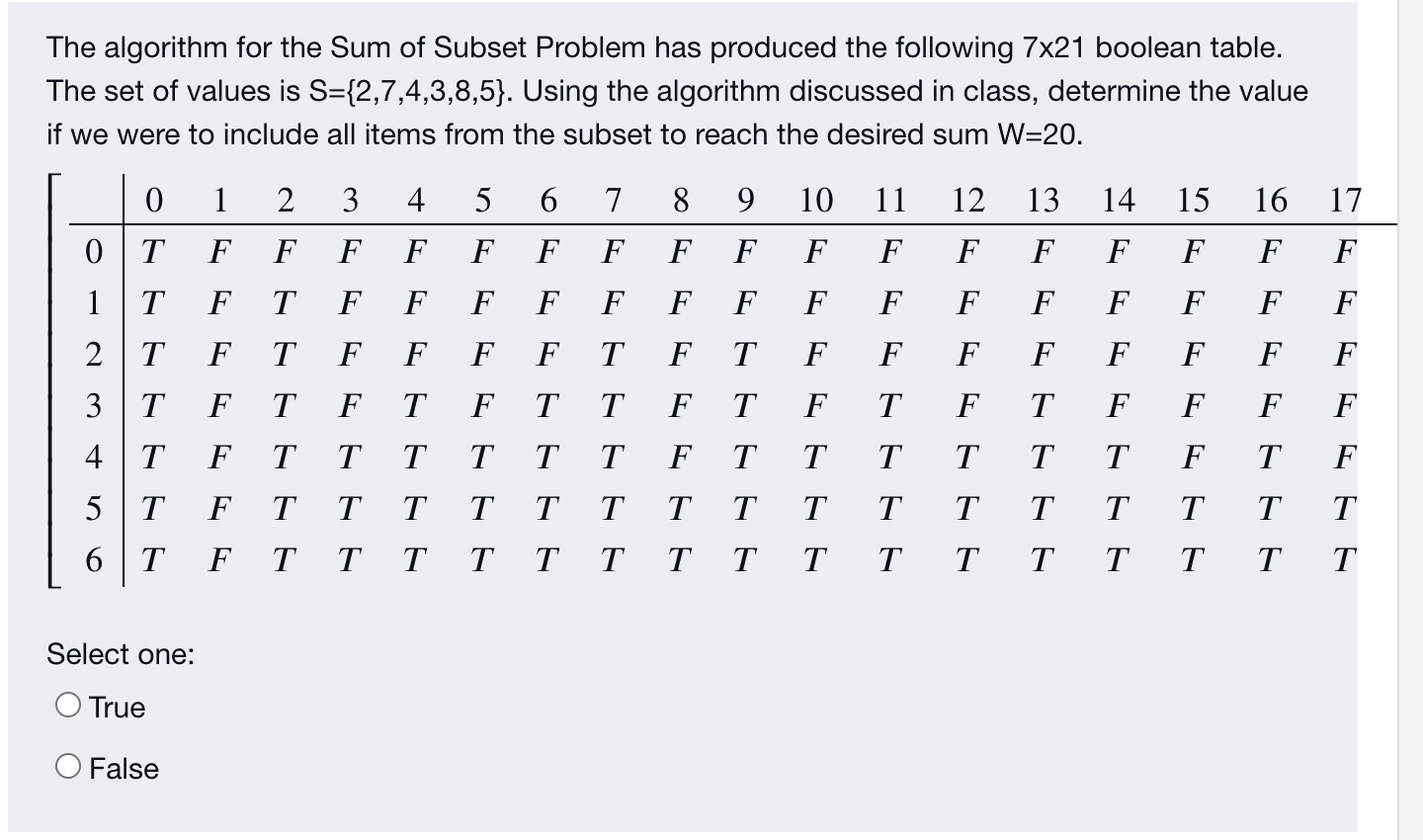The image size is (1423, 840).
Task: Click the F cell in row 0 column 17
Action: point(1345,249)
